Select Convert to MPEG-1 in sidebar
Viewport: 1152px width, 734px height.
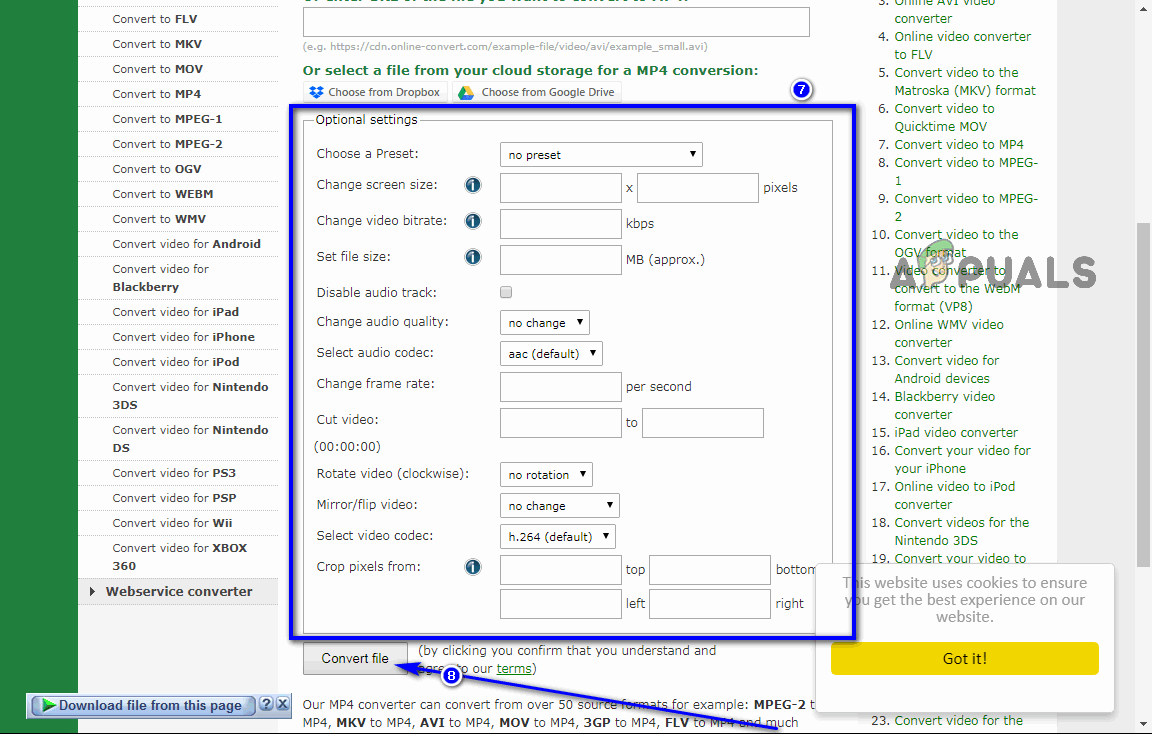(x=168, y=119)
